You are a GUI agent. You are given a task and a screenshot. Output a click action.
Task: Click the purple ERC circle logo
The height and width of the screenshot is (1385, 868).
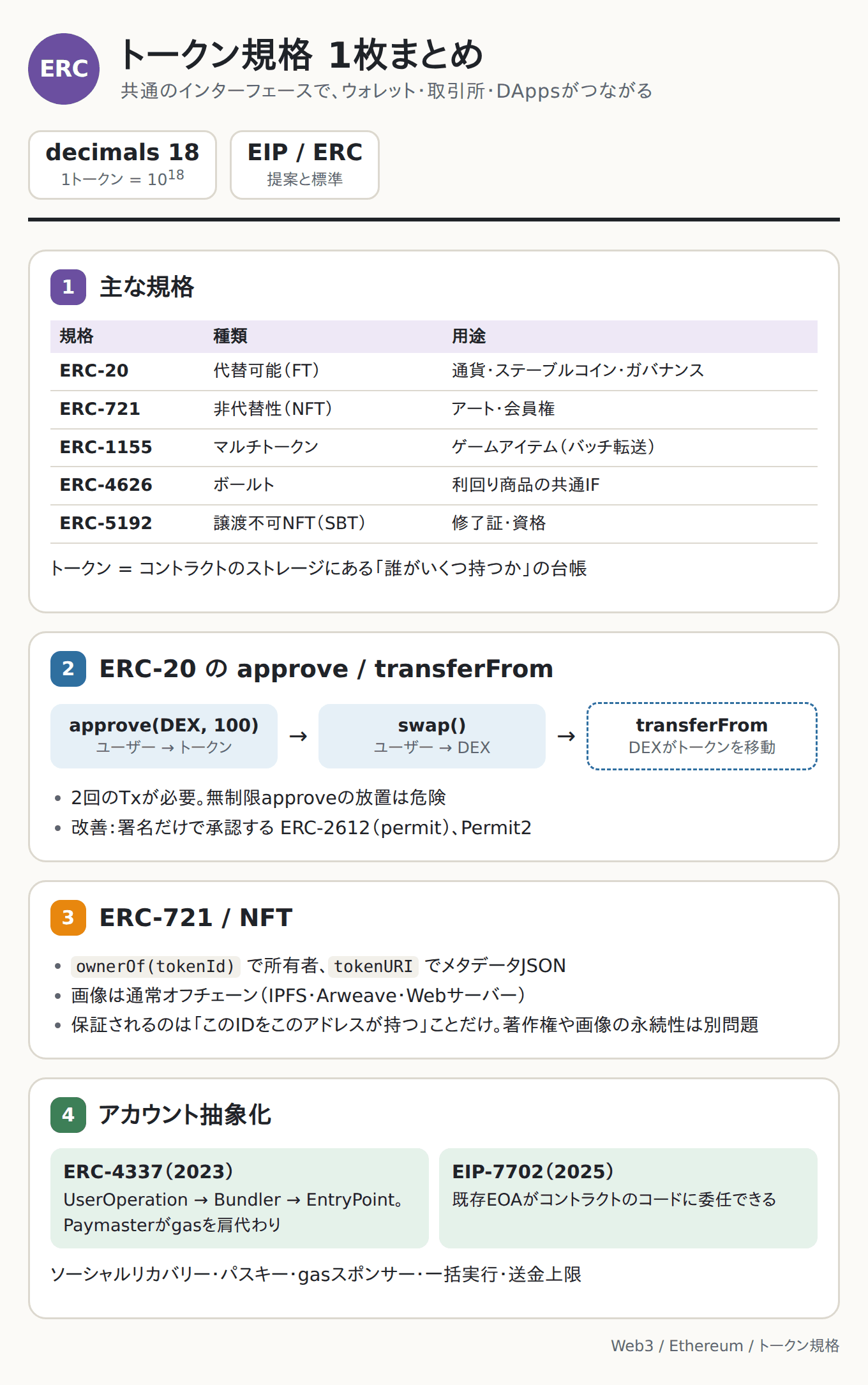coord(64,69)
